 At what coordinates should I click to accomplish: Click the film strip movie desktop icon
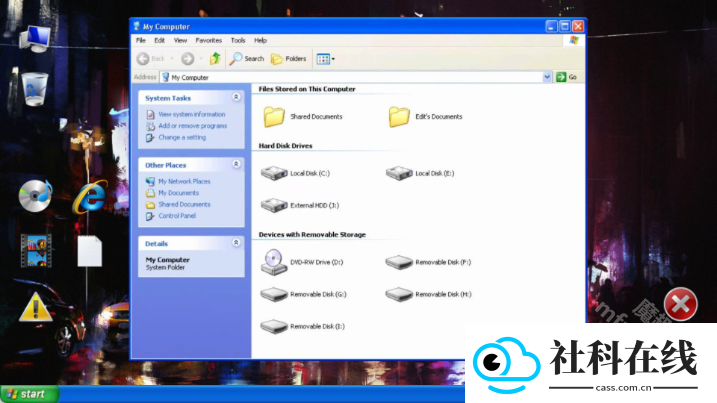coord(36,251)
